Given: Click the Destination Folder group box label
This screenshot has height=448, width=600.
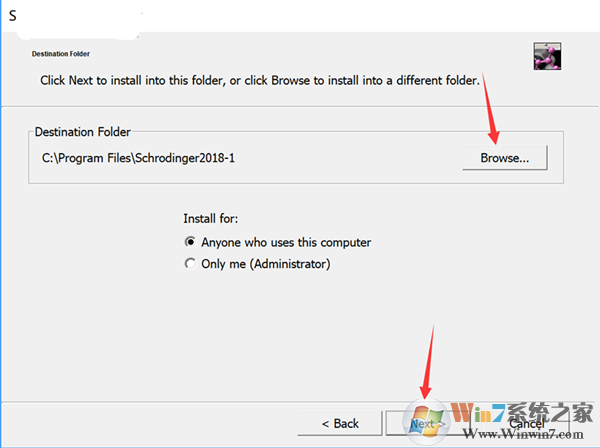Looking at the screenshot, I should (83, 132).
